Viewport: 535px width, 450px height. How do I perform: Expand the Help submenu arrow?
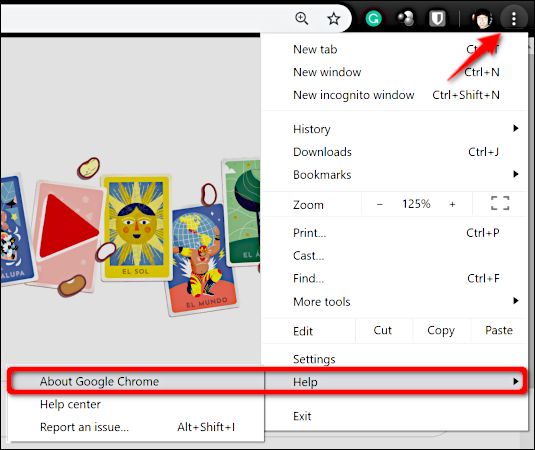tap(516, 381)
